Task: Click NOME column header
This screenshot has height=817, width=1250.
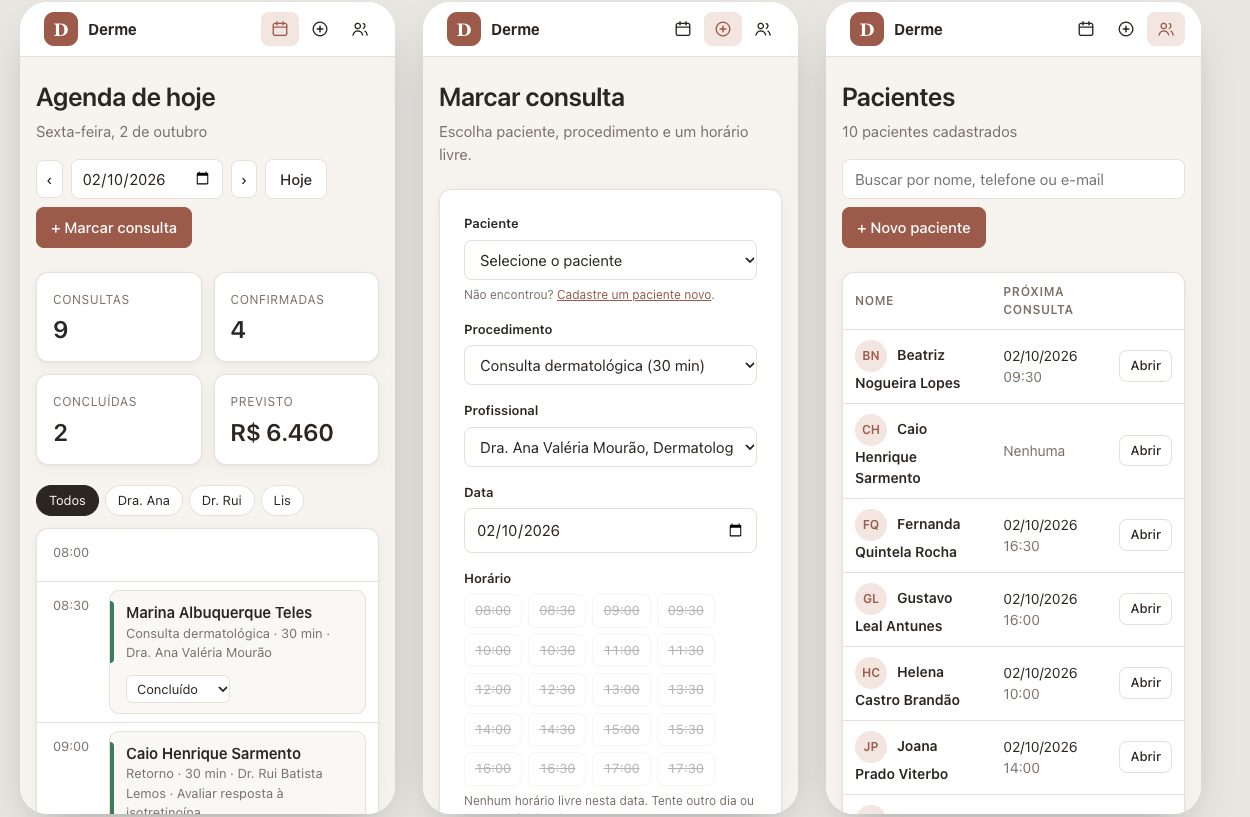Action: 874,300
